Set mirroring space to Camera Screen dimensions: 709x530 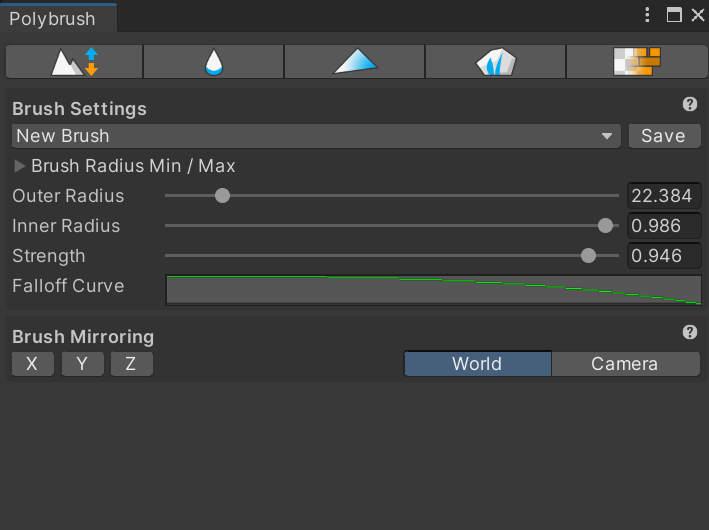[x=625, y=364]
